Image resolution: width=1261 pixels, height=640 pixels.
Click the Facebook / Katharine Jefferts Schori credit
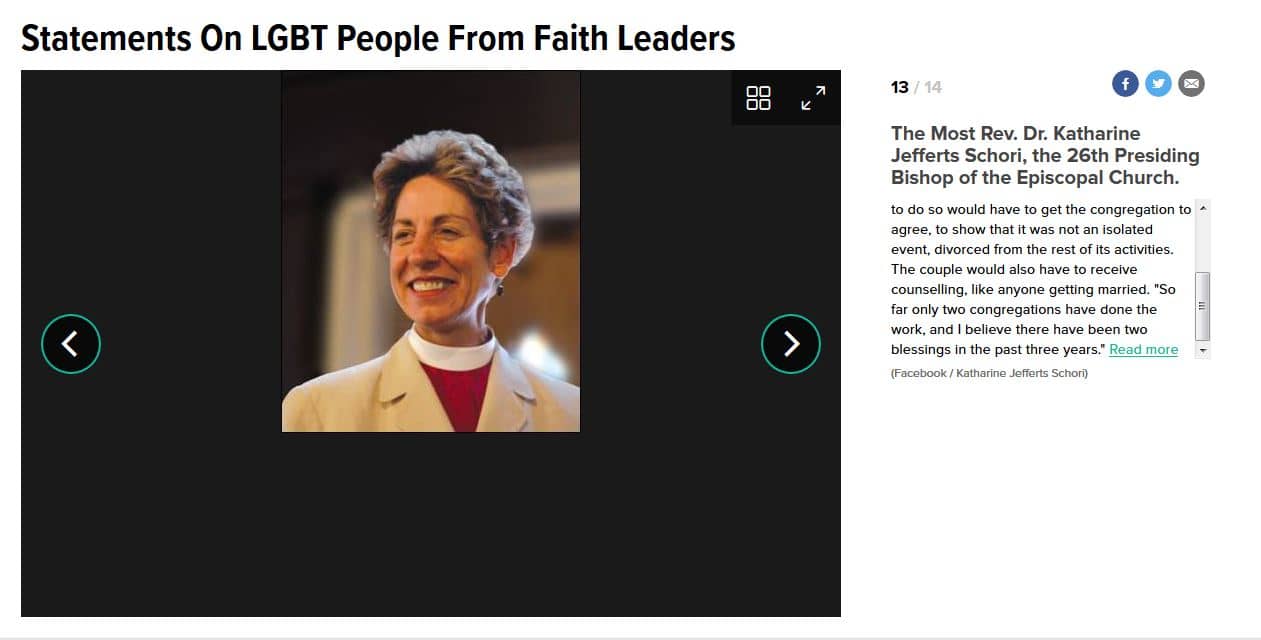click(x=989, y=373)
